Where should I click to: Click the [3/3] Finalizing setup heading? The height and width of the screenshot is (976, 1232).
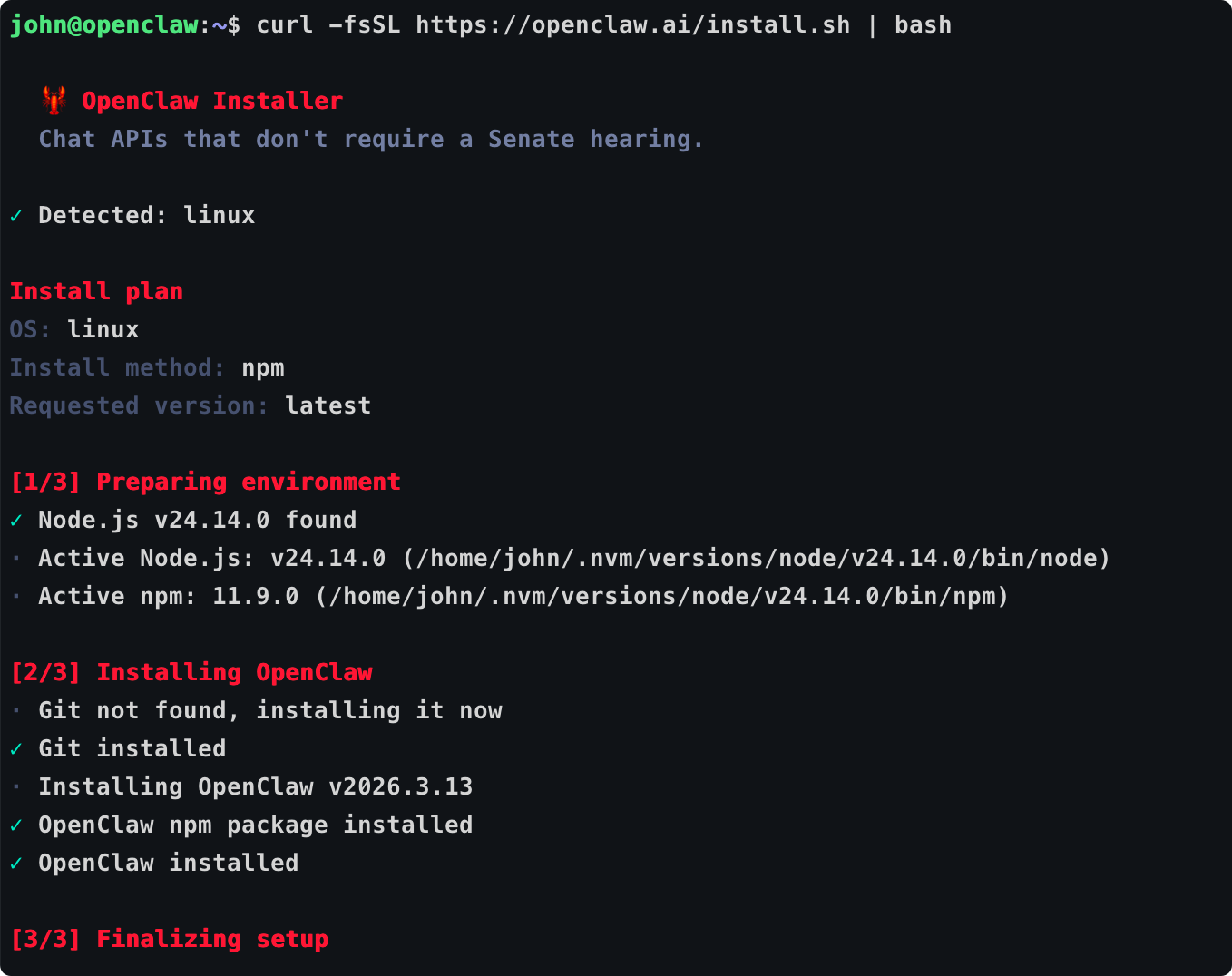click(170, 939)
